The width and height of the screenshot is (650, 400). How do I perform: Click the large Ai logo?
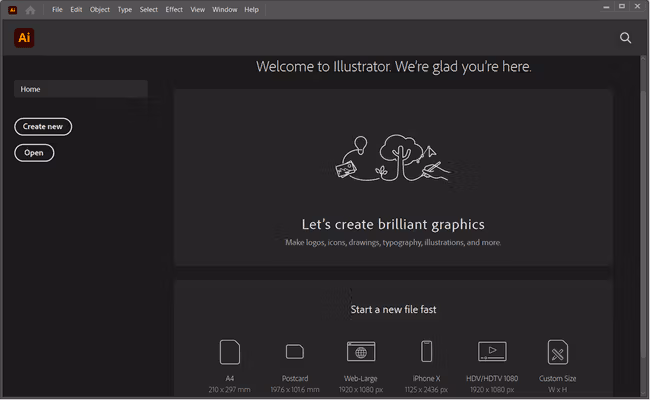(24, 38)
